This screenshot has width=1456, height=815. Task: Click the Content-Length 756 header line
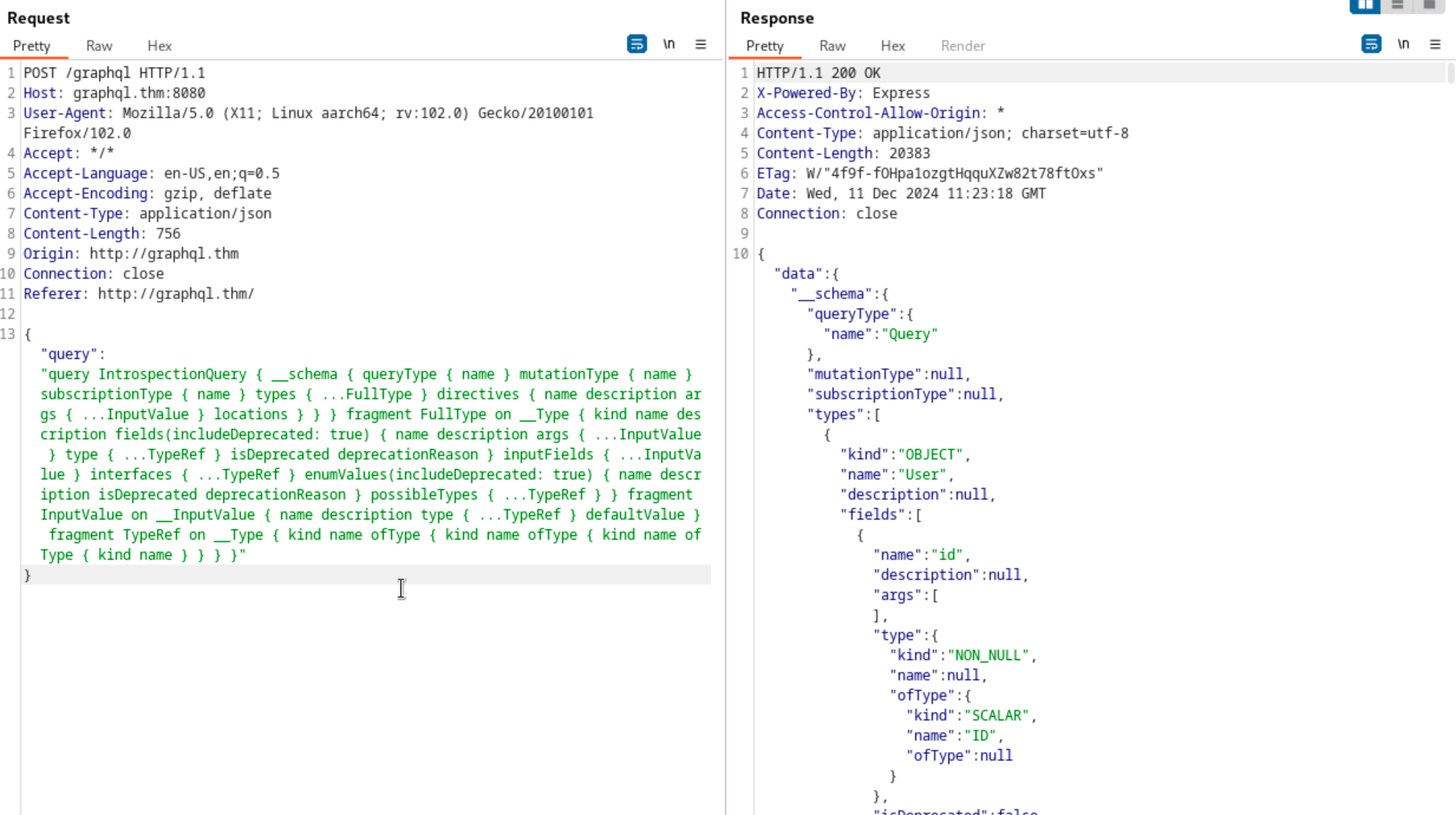[x=102, y=234]
